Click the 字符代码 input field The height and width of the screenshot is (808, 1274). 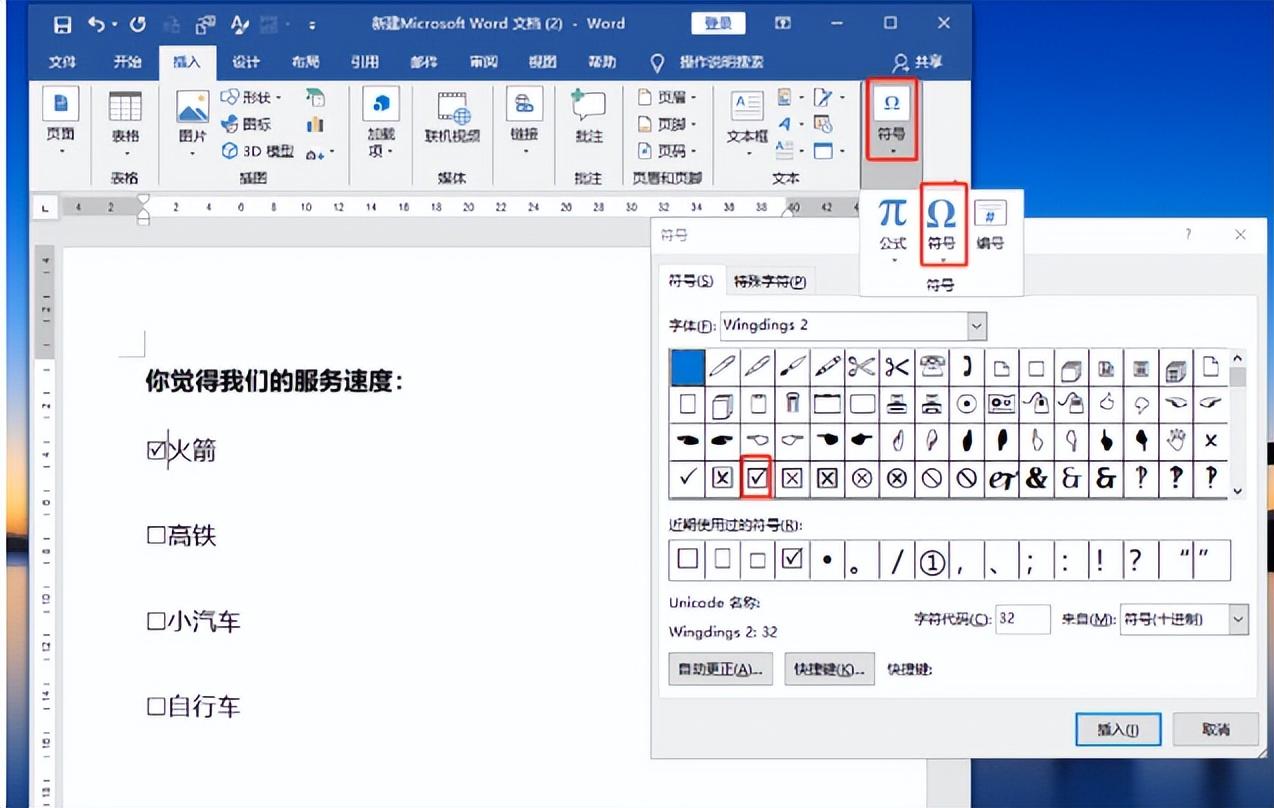coord(1022,619)
